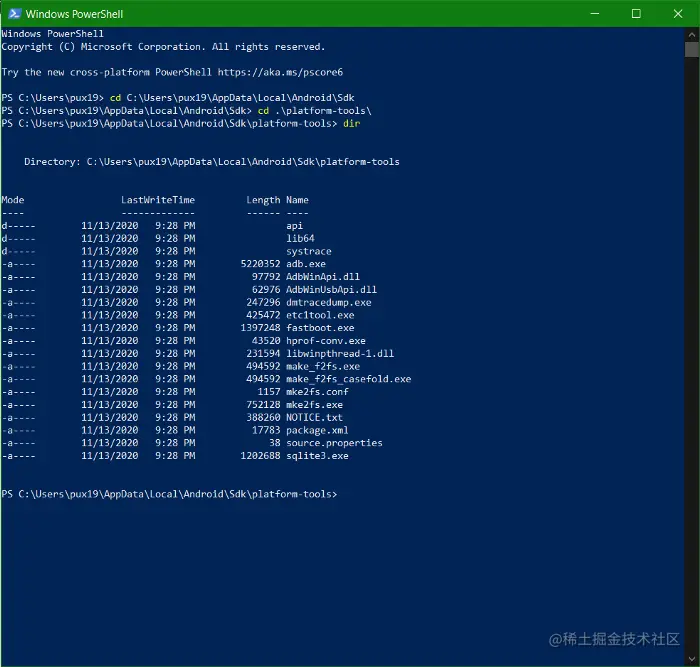This screenshot has height=667, width=700.
Task: Click the 'lib64' directory name
Action: [x=300, y=238]
